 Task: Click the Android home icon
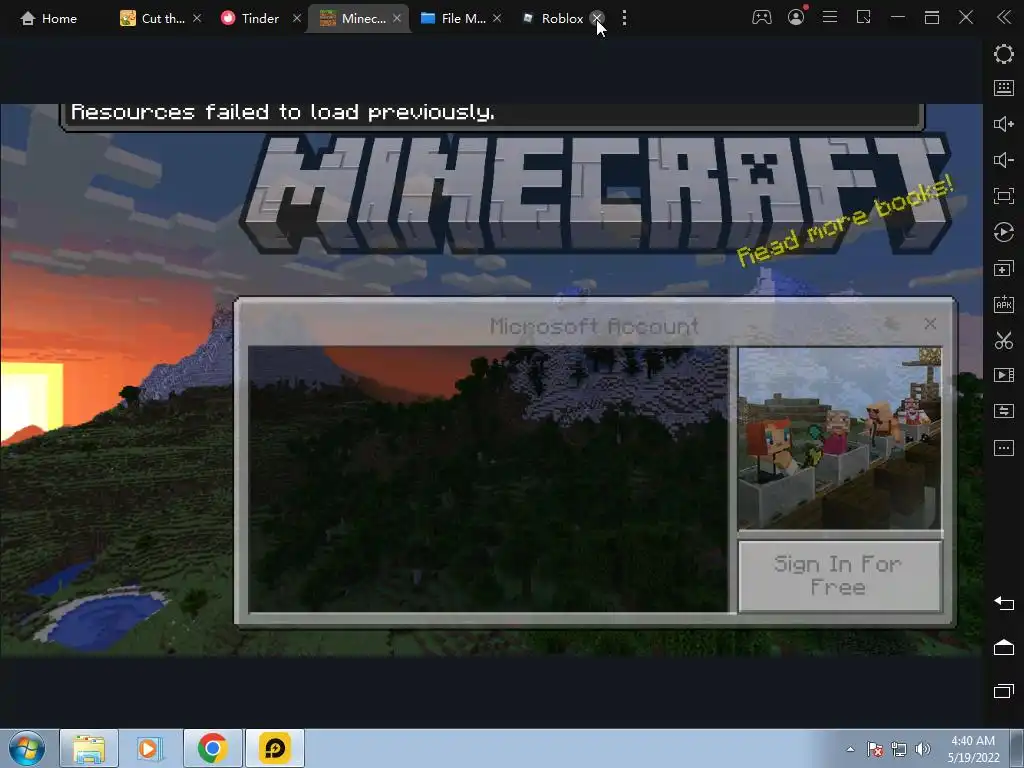(1004, 647)
